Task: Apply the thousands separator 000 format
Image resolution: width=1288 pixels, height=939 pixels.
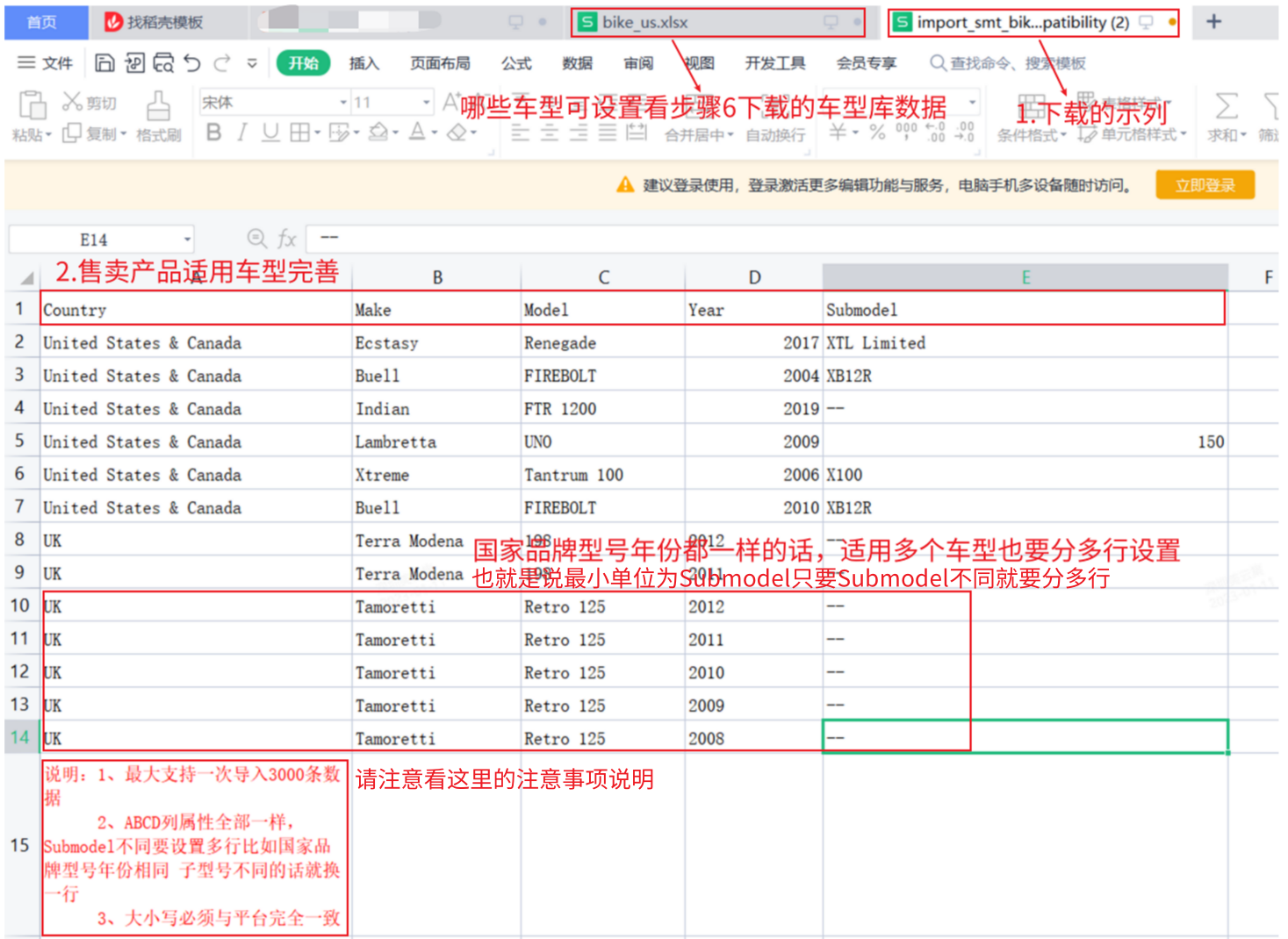Action: (906, 132)
